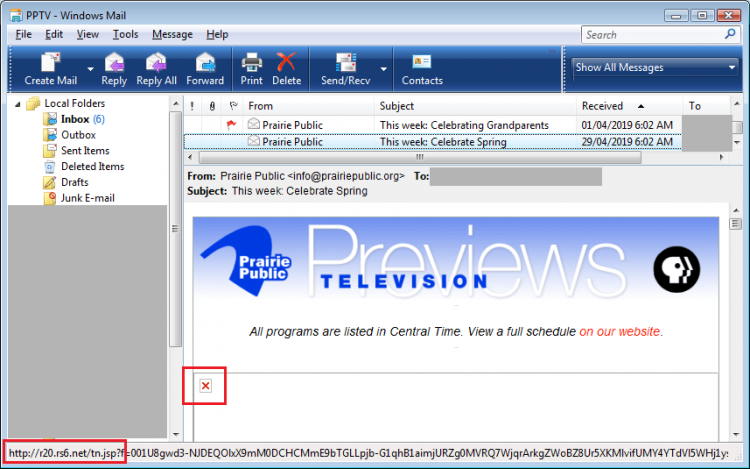Viewport: 750px width, 469px height.
Task: Sort messages by the Received column
Action: tap(629, 106)
